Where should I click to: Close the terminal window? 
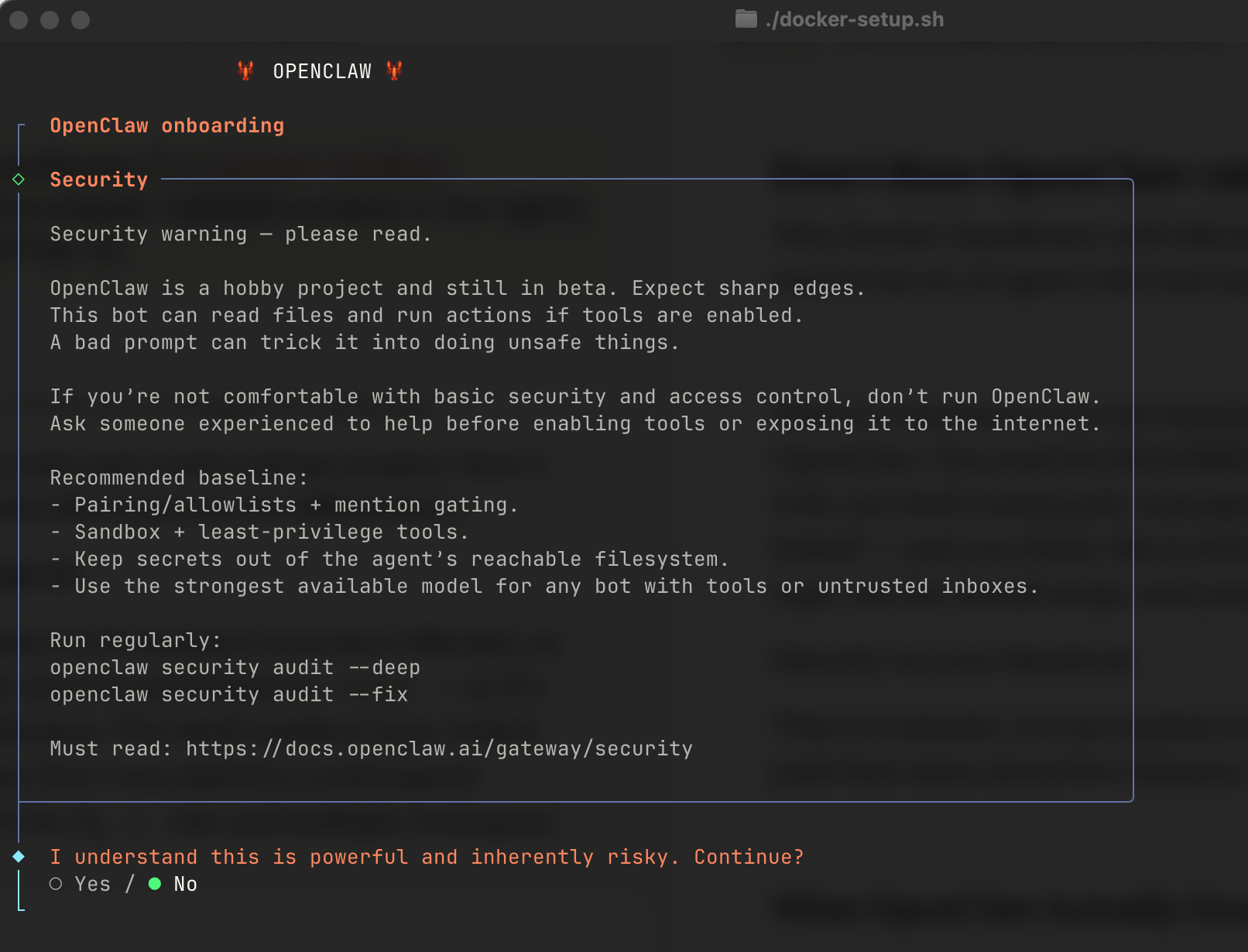click(19, 20)
